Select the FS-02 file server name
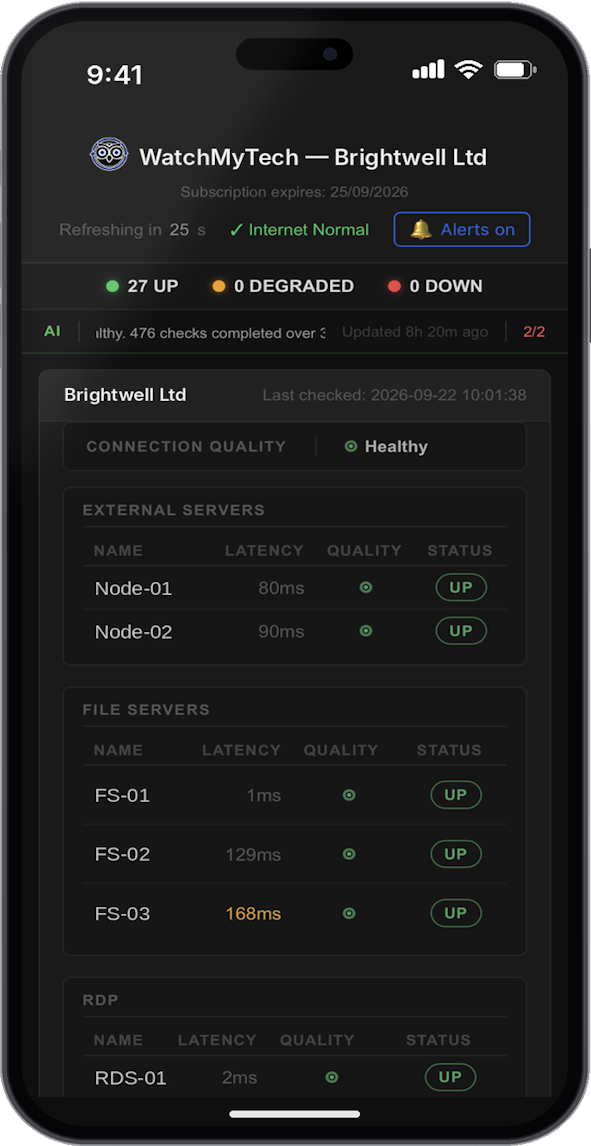 (123, 854)
